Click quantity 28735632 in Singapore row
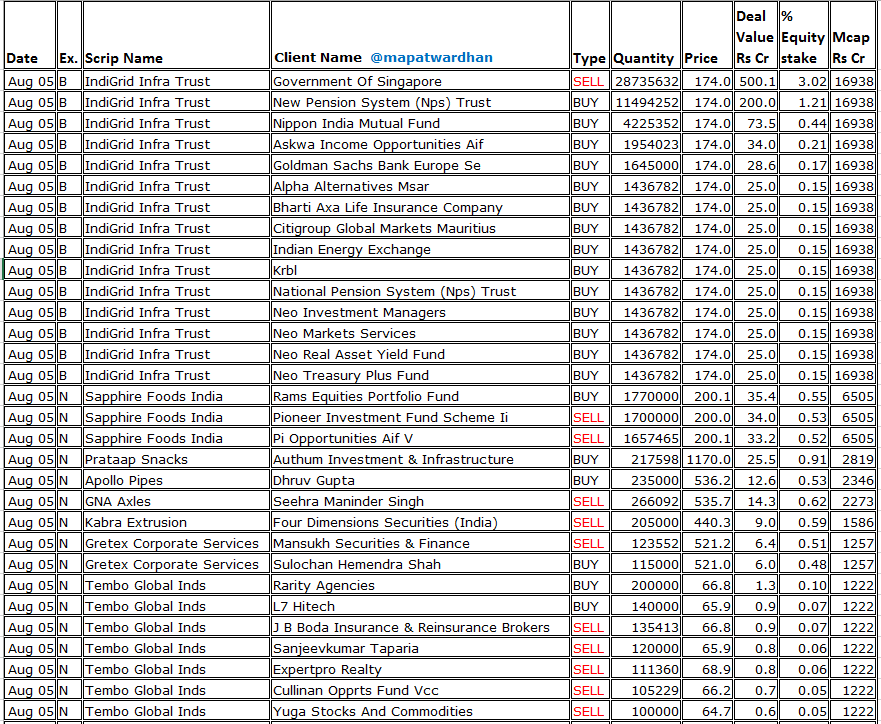 click(x=646, y=81)
